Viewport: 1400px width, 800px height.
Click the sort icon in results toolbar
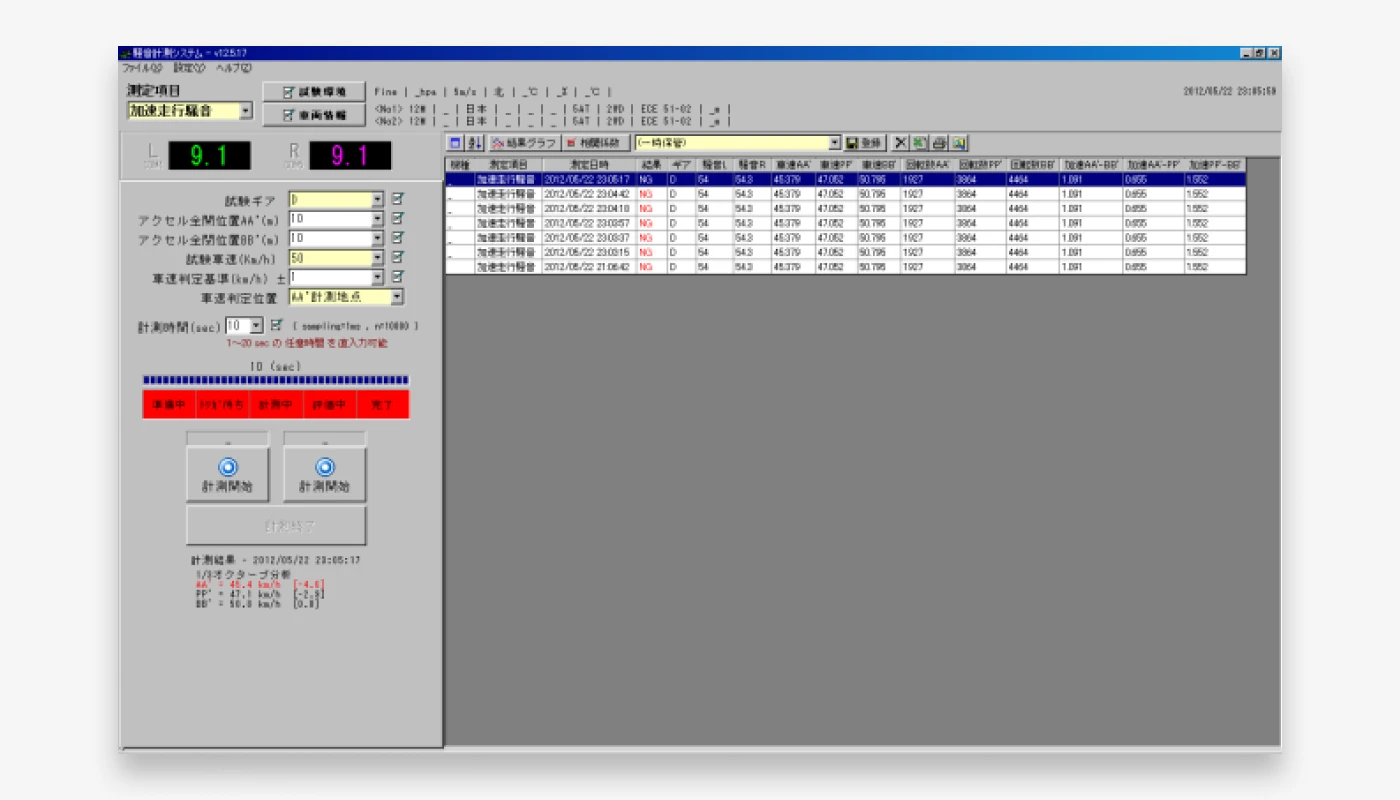pos(475,144)
